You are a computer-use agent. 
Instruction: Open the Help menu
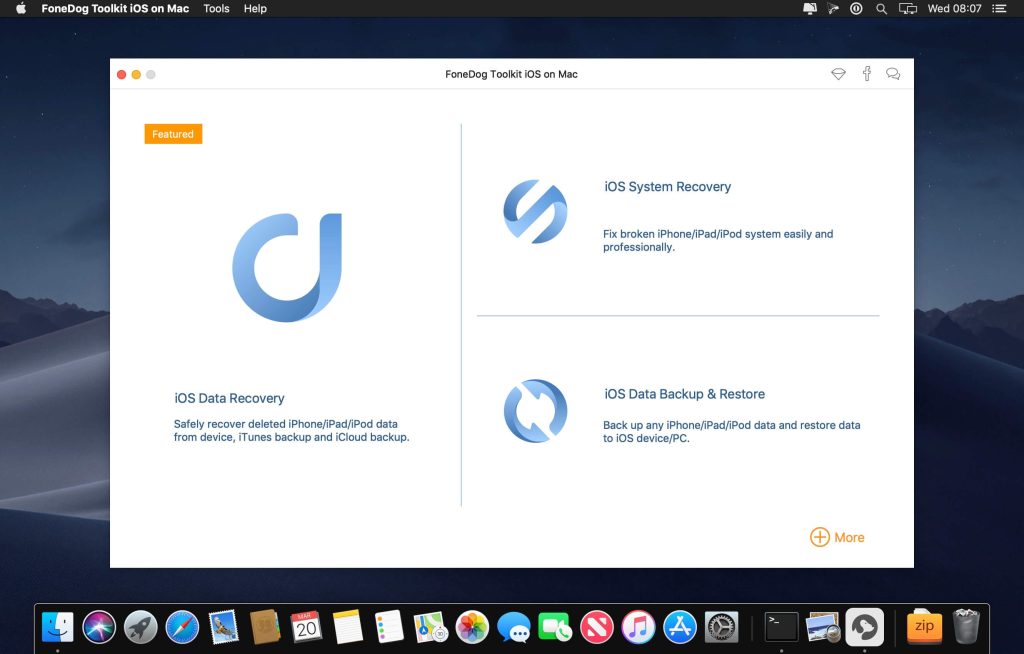pos(255,8)
